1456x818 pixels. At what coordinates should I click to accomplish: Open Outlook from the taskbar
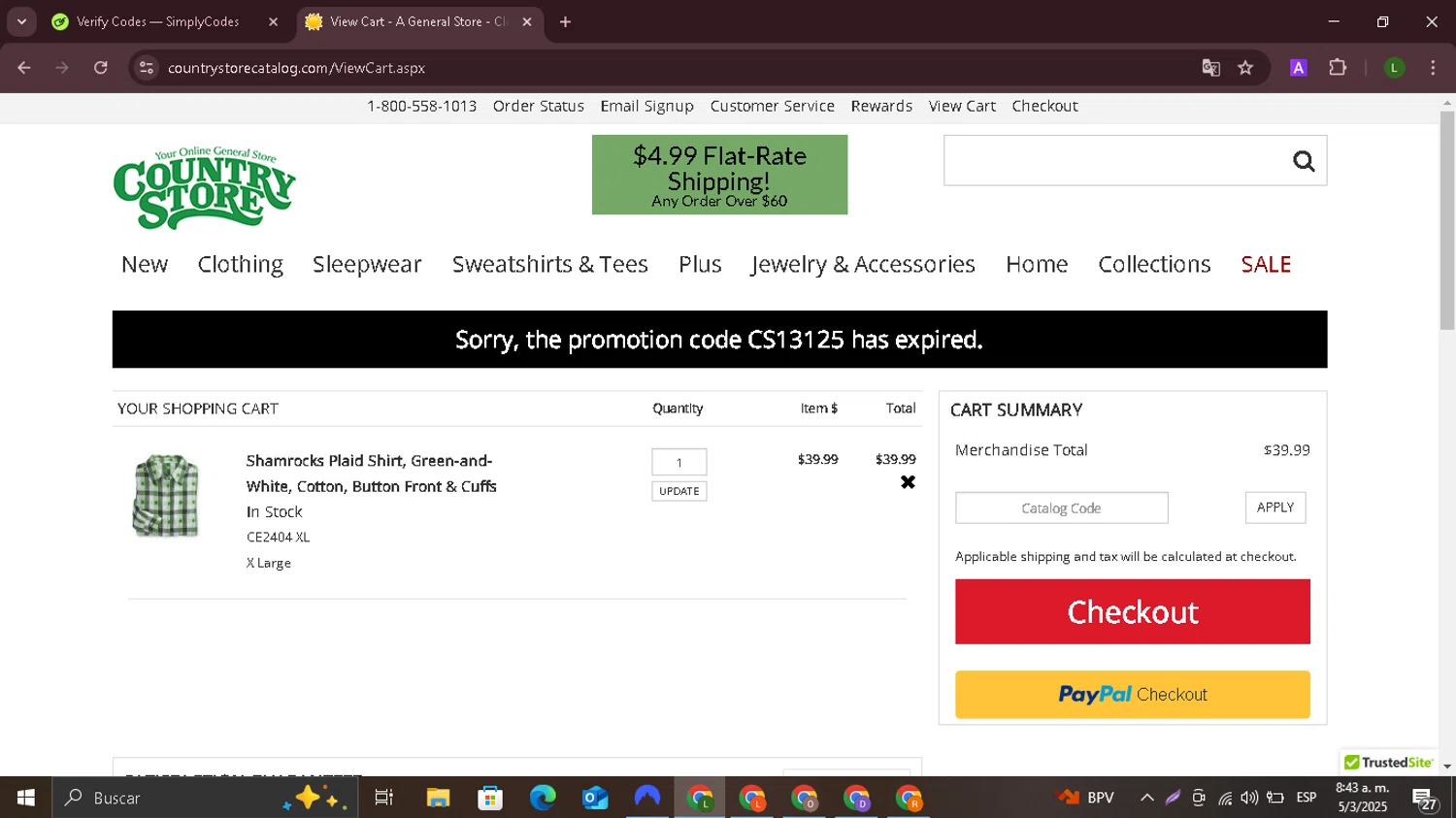595,798
